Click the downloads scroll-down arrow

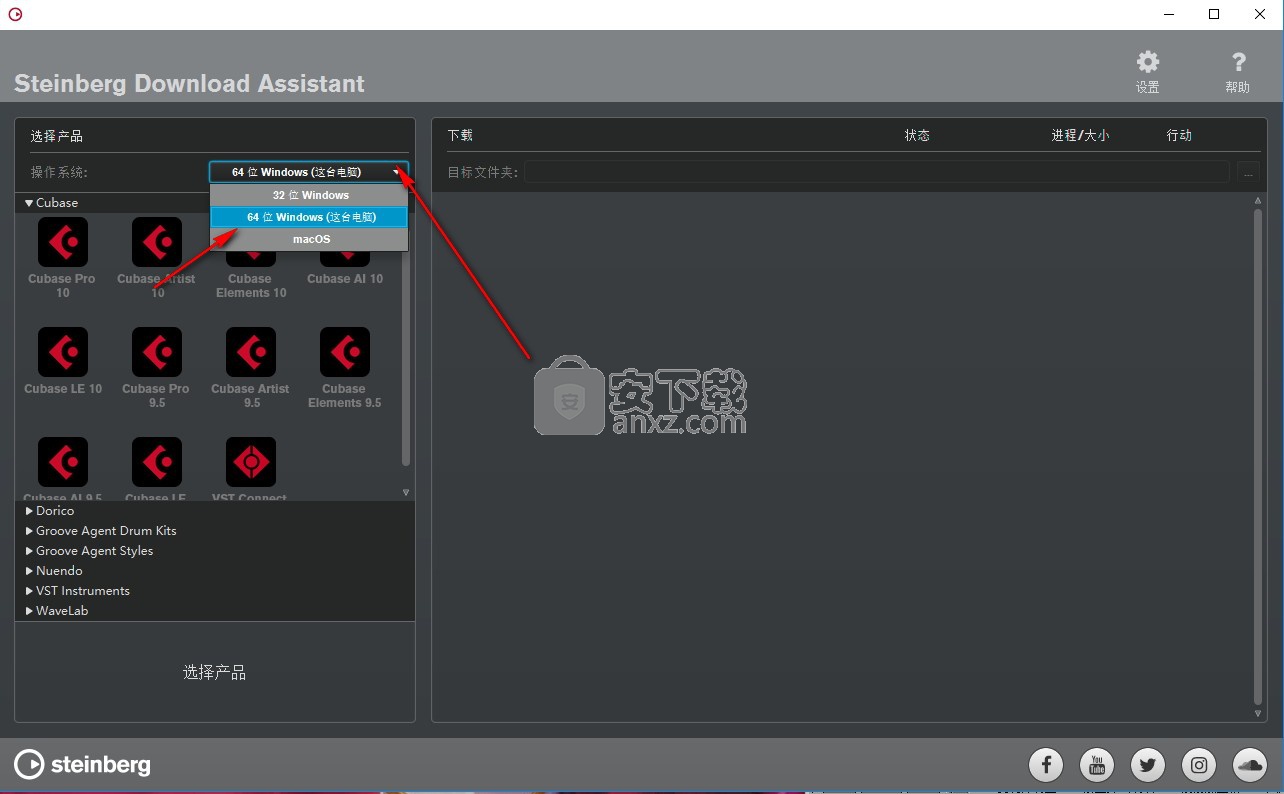point(1258,714)
